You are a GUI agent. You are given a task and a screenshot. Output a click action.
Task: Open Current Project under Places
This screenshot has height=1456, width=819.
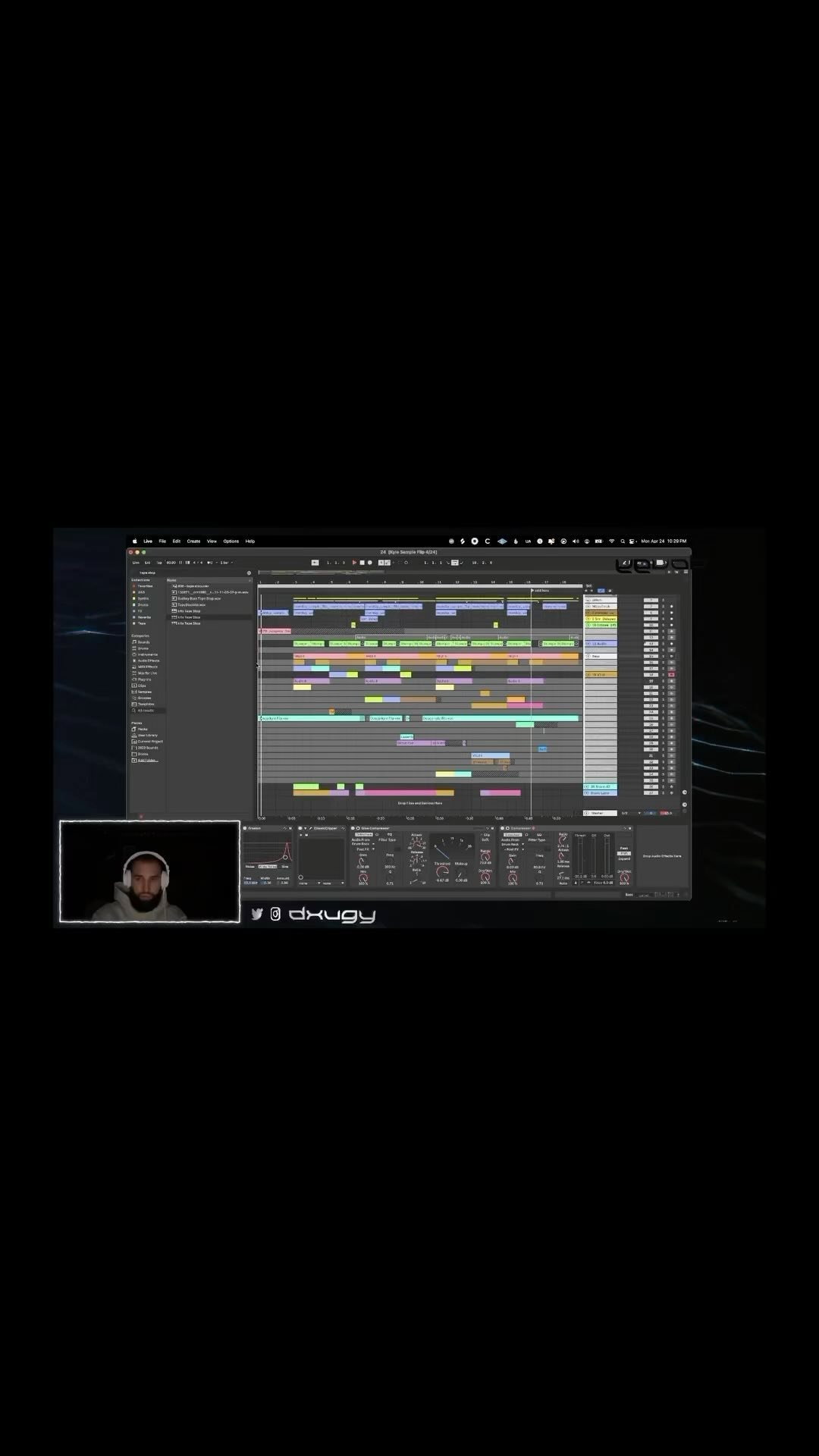[x=147, y=742]
